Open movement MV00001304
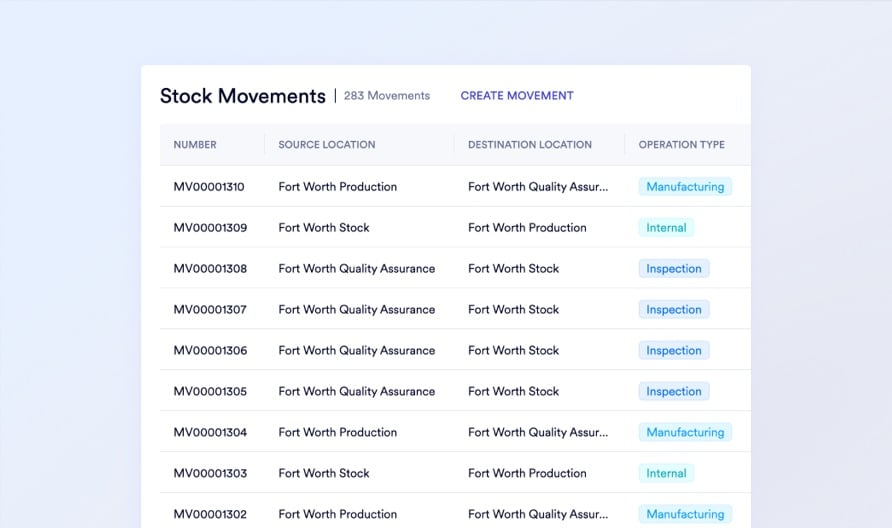This screenshot has width=892, height=528. click(x=210, y=432)
